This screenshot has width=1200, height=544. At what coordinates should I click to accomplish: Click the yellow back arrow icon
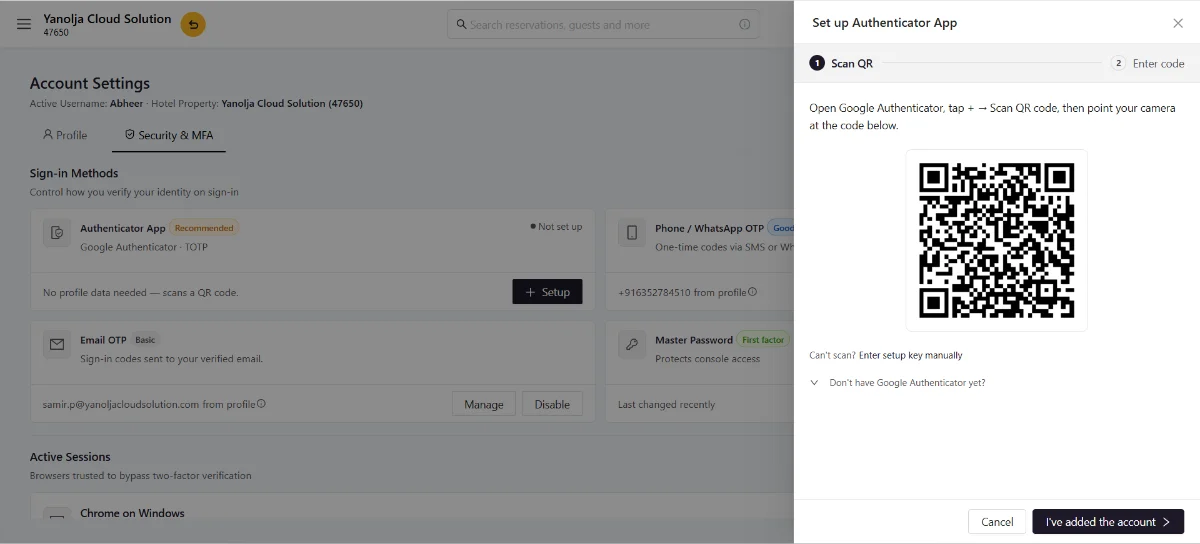[193, 24]
